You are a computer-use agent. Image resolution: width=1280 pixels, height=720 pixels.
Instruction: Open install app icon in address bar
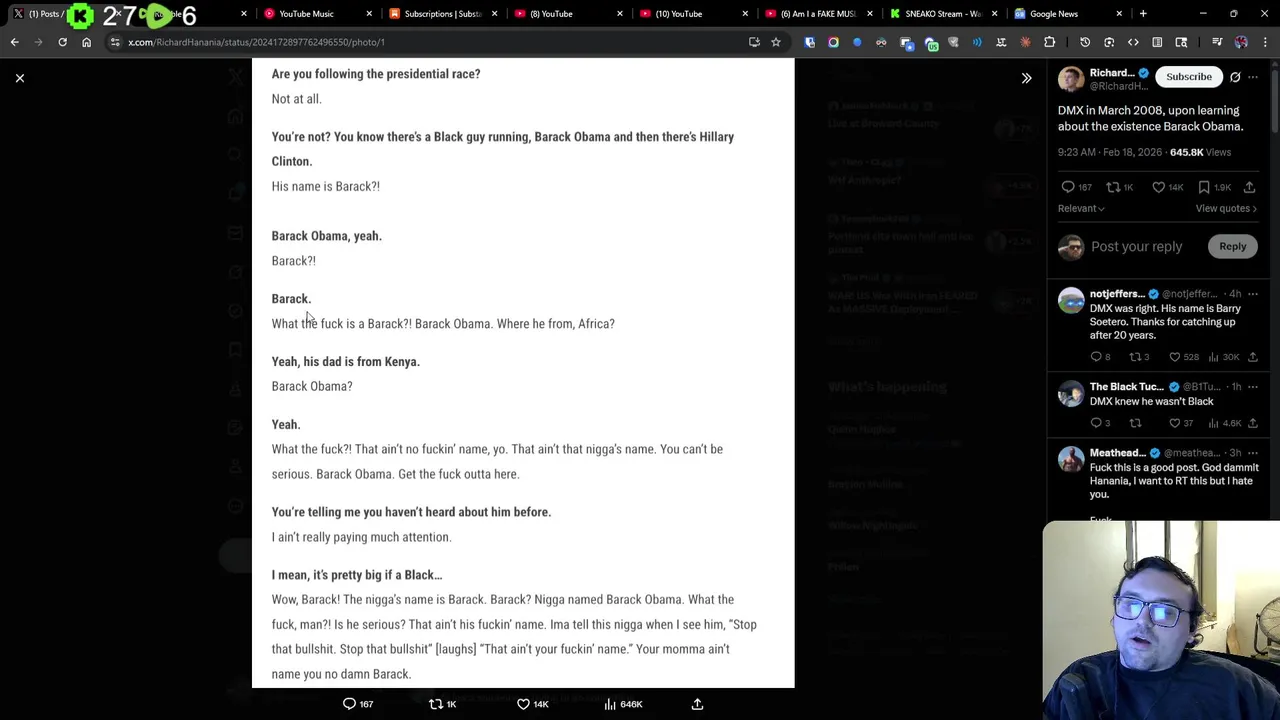coord(754,42)
